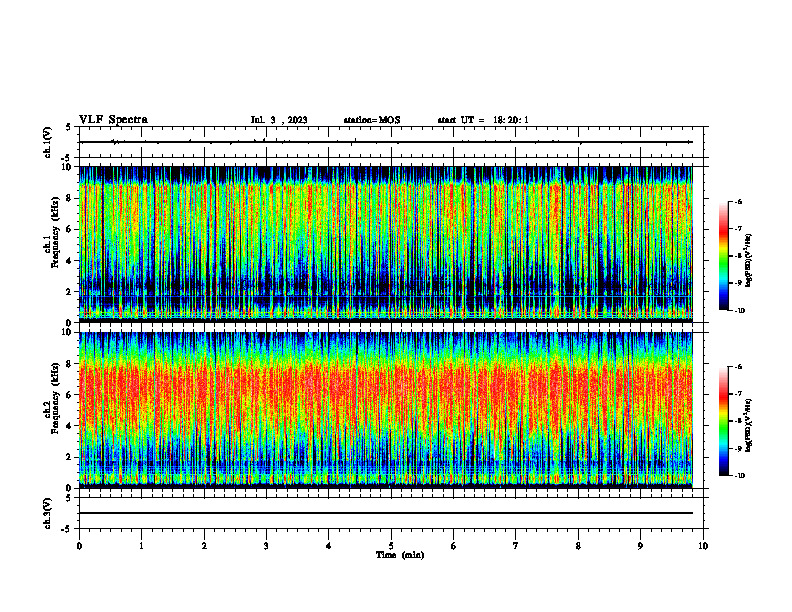
Task: Click the ch.1 frequency tick "2"
Action: click(70, 291)
